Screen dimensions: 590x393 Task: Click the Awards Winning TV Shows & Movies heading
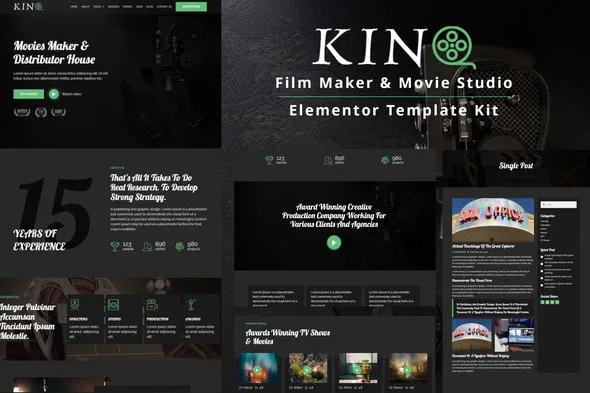click(x=287, y=337)
